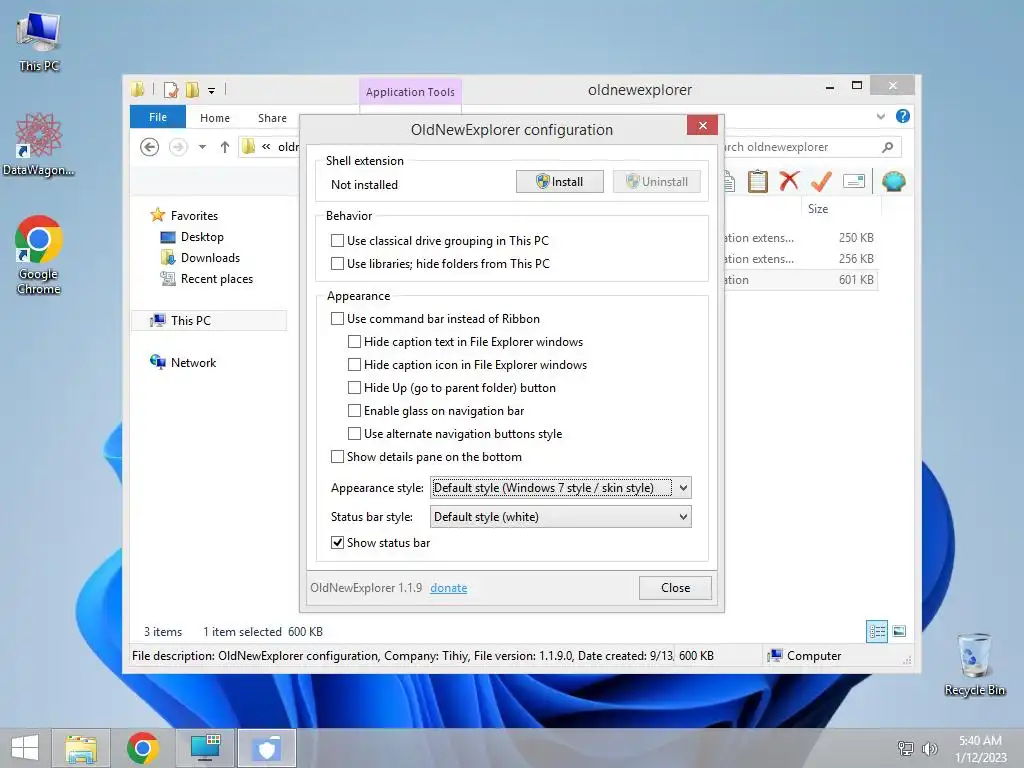Click the Back arrow in Explorer

150,147
